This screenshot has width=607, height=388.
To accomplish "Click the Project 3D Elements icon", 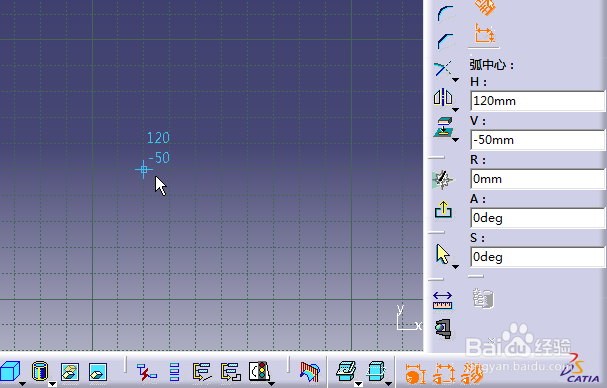I will point(443,127).
